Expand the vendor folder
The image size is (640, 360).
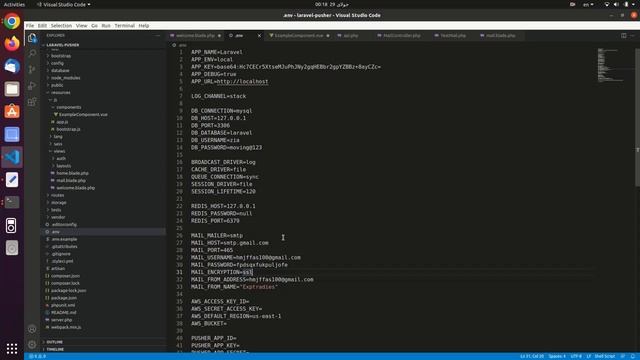point(58,217)
